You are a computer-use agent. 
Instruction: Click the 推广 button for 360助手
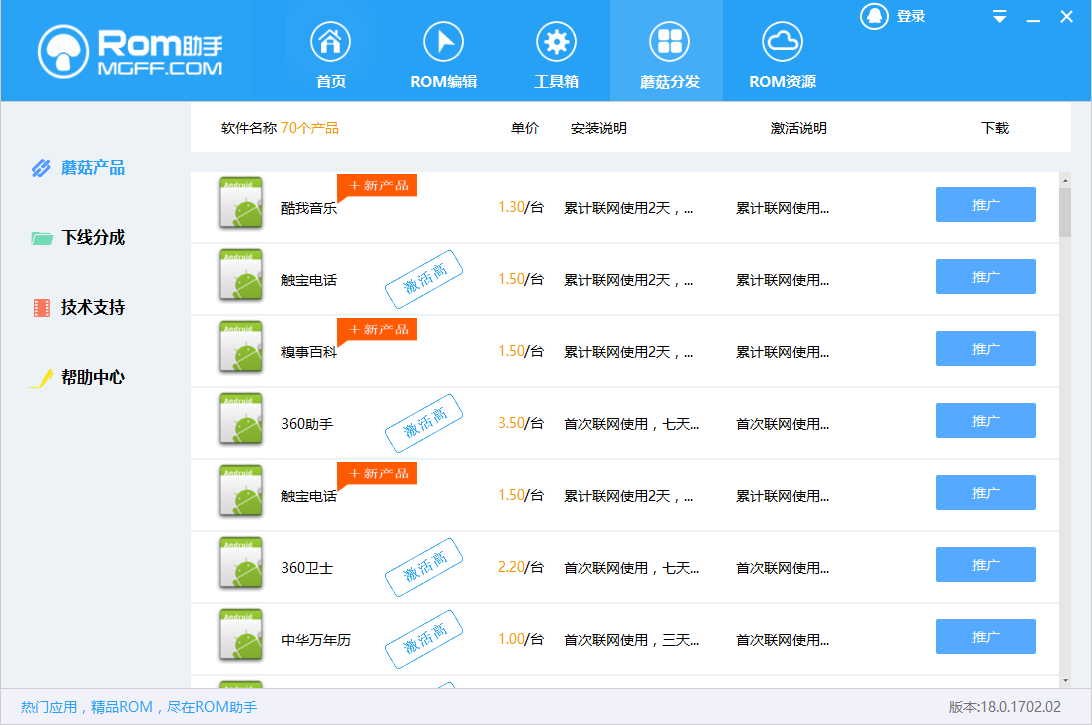[x=985, y=421]
